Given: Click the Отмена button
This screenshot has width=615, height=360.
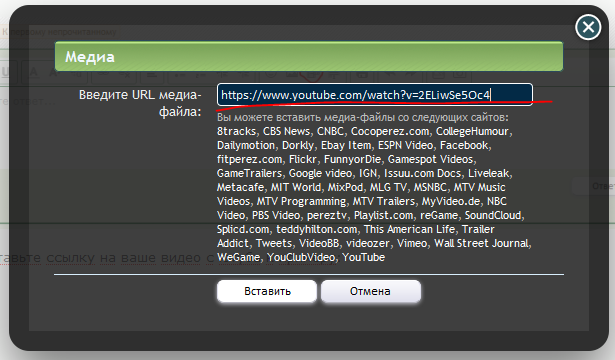Looking at the screenshot, I should (371, 291).
